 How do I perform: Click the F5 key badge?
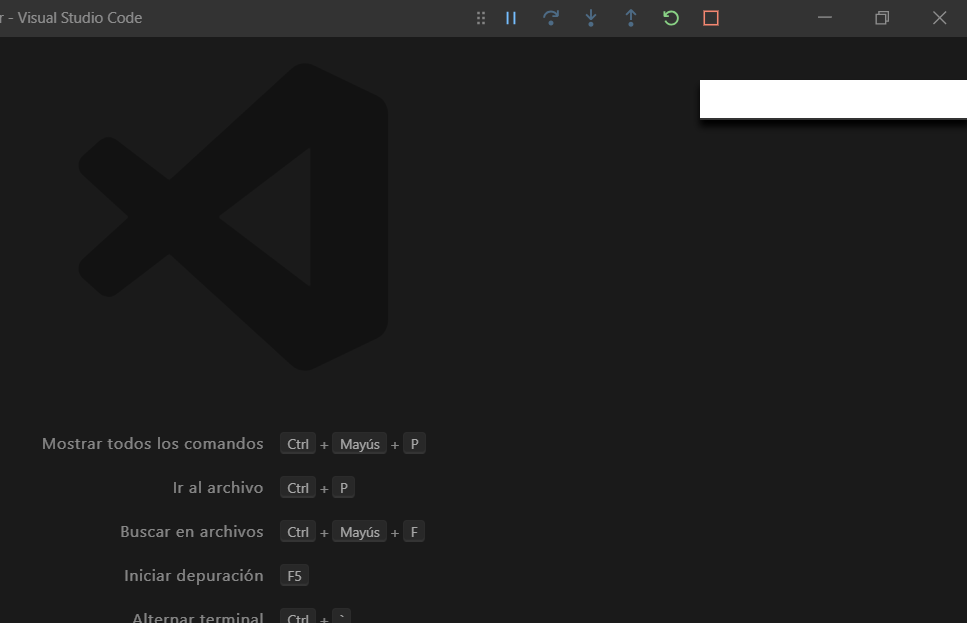[x=294, y=575]
